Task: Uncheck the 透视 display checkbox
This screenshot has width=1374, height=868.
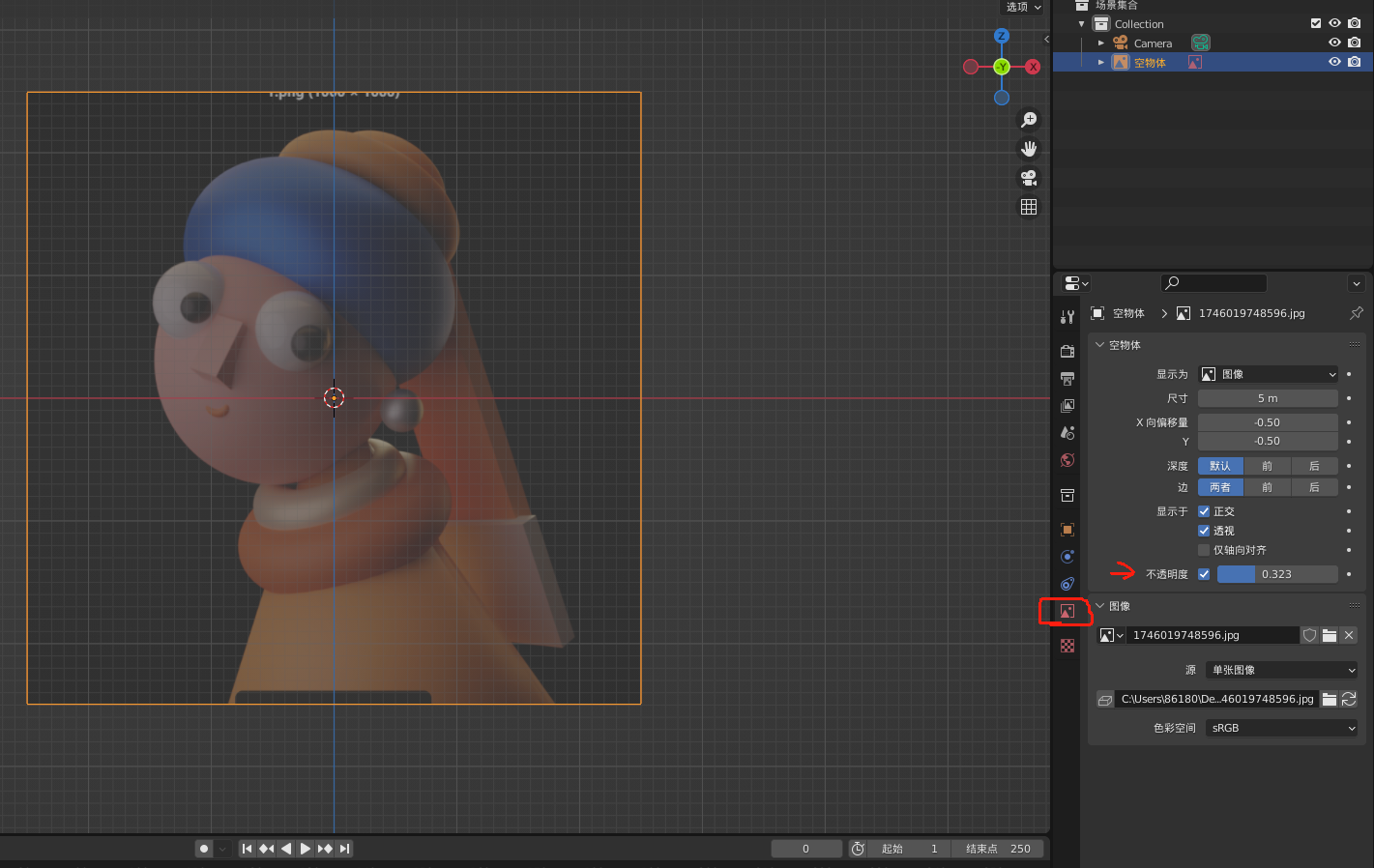Action: tap(1204, 531)
